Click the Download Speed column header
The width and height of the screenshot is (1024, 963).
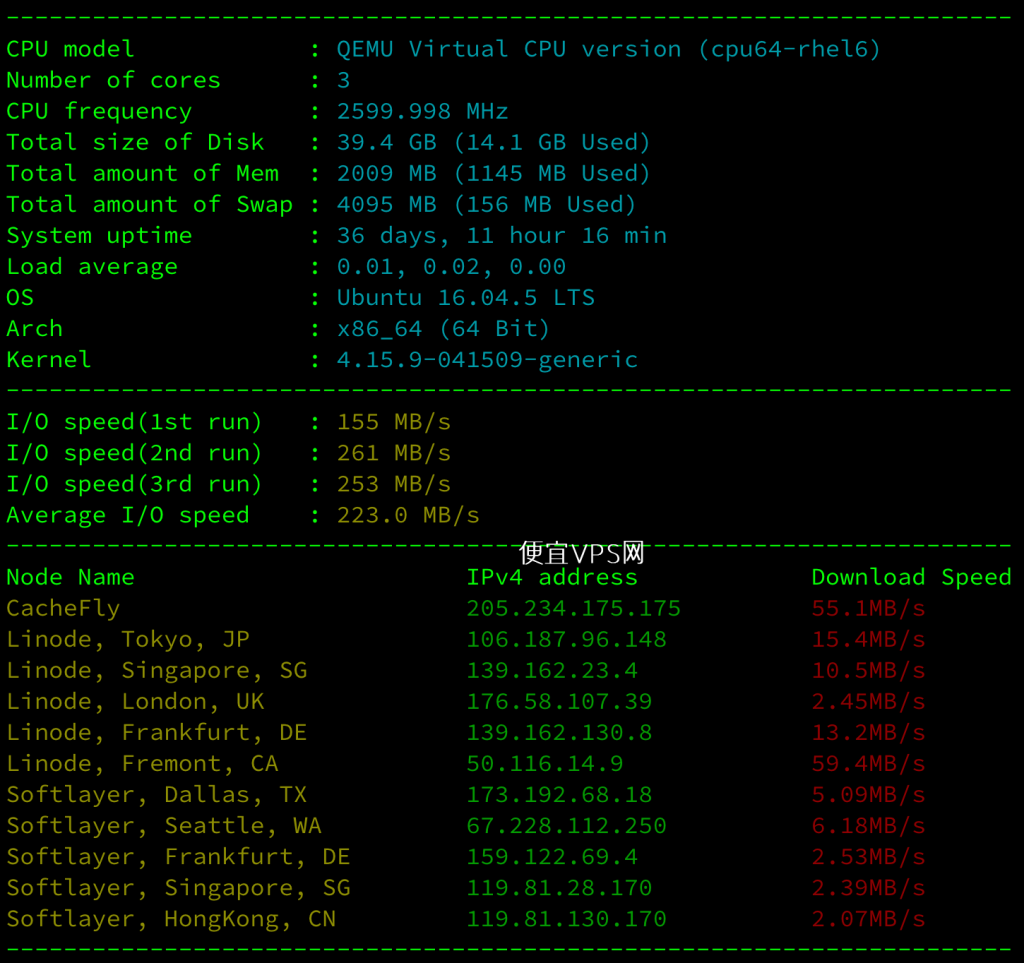click(x=911, y=577)
